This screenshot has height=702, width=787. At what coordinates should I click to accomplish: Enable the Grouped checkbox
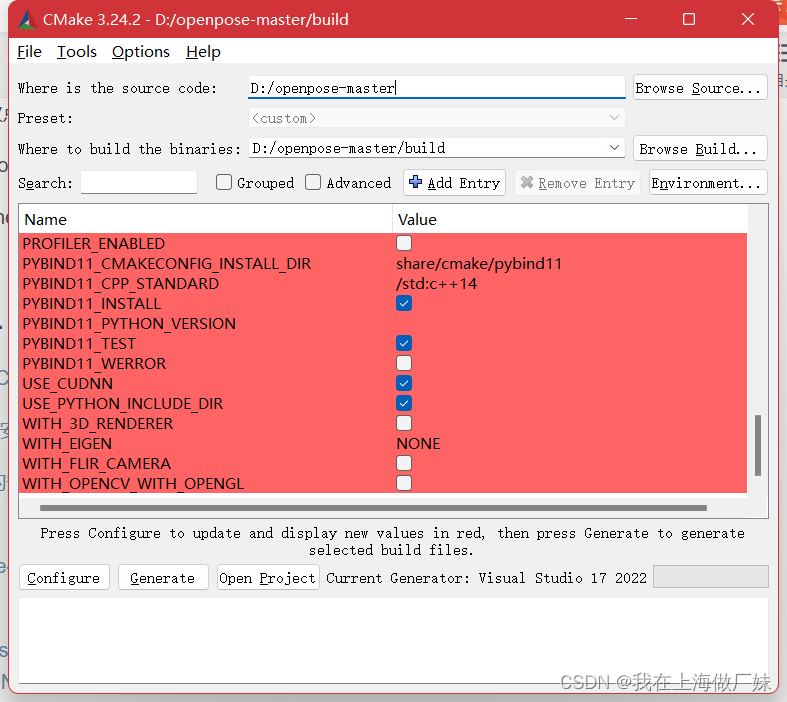coord(224,182)
